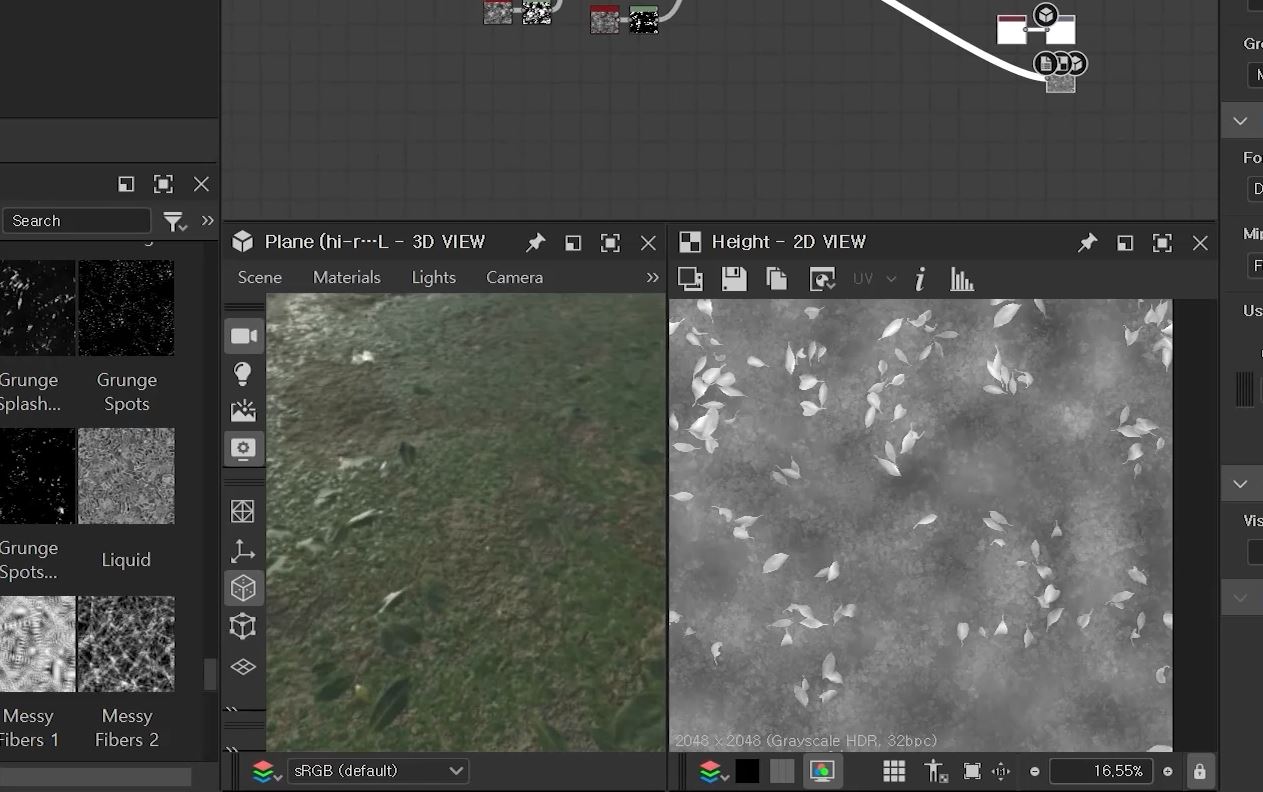Expand hidden 3D view menus with double chevron

click(x=652, y=278)
